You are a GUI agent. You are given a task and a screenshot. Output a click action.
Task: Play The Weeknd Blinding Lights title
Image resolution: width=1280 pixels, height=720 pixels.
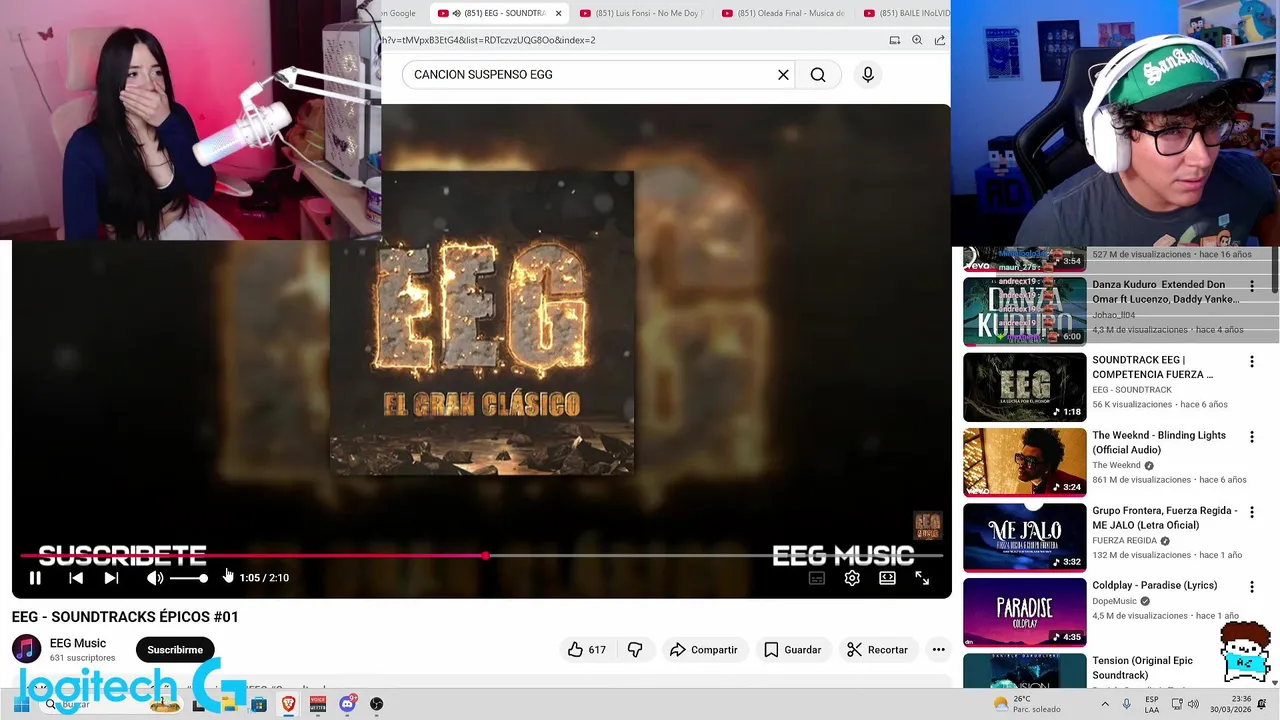tap(1158, 442)
